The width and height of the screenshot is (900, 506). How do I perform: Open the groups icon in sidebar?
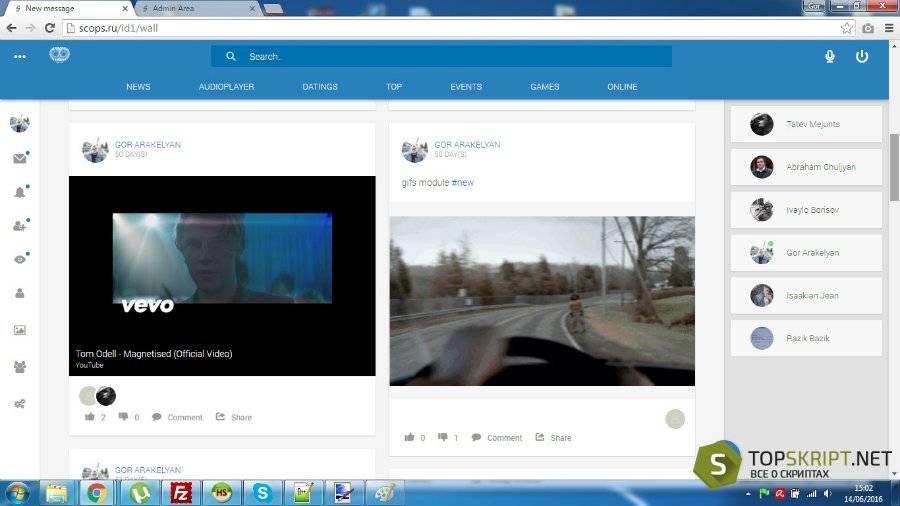tap(20, 367)
